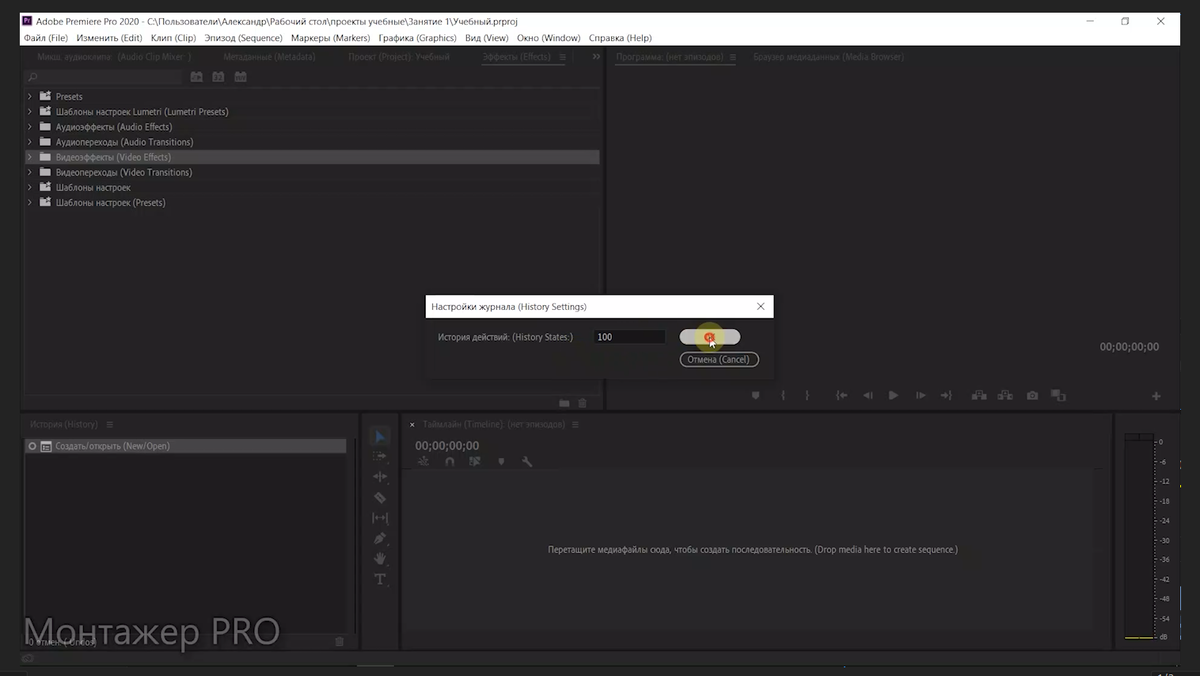Expand Шаблоны настроек (Presets) folder

pos(30,202)
